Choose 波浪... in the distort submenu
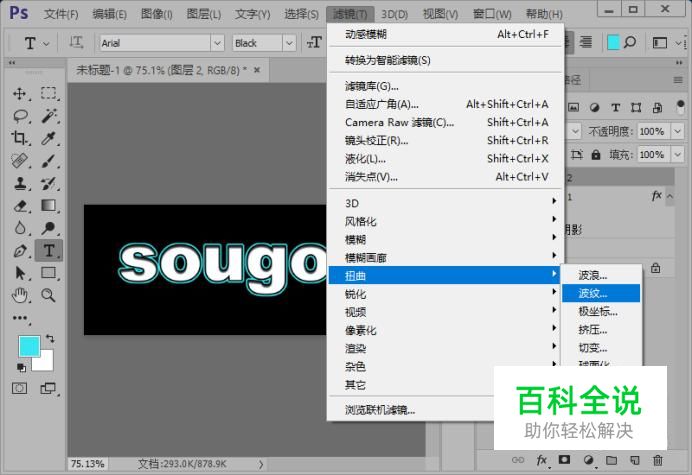Image resolution: width=692 pixels, height=475 pixels. (601, 275)
